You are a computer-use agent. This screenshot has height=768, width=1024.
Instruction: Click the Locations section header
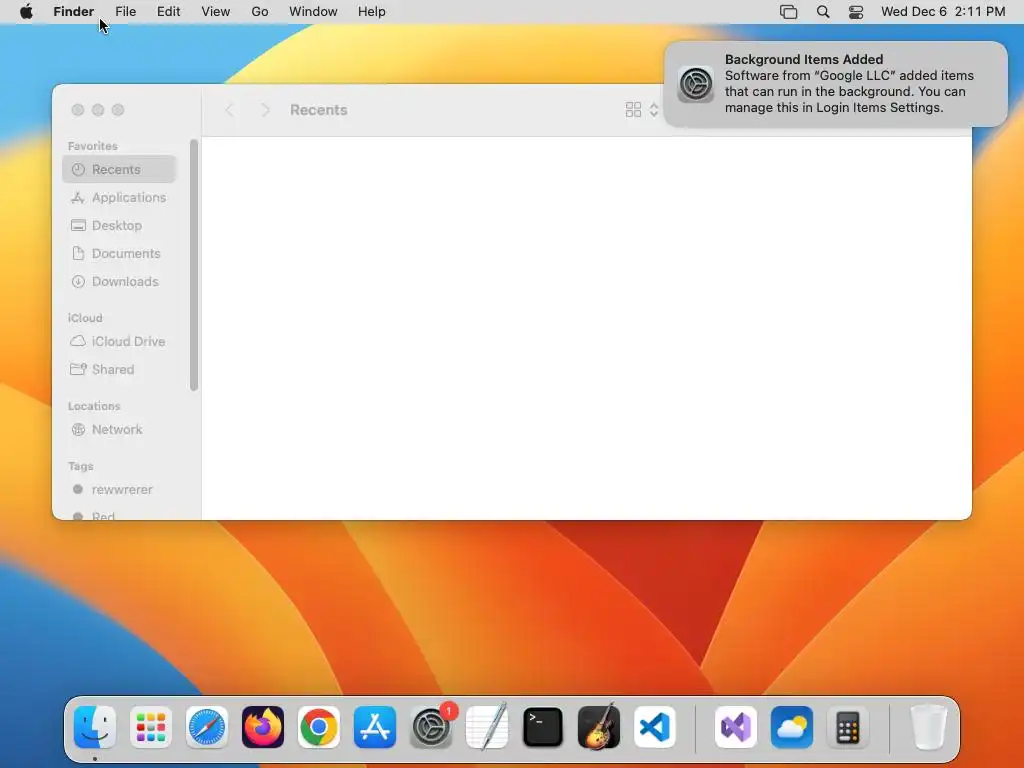click(x=94, y=406)
